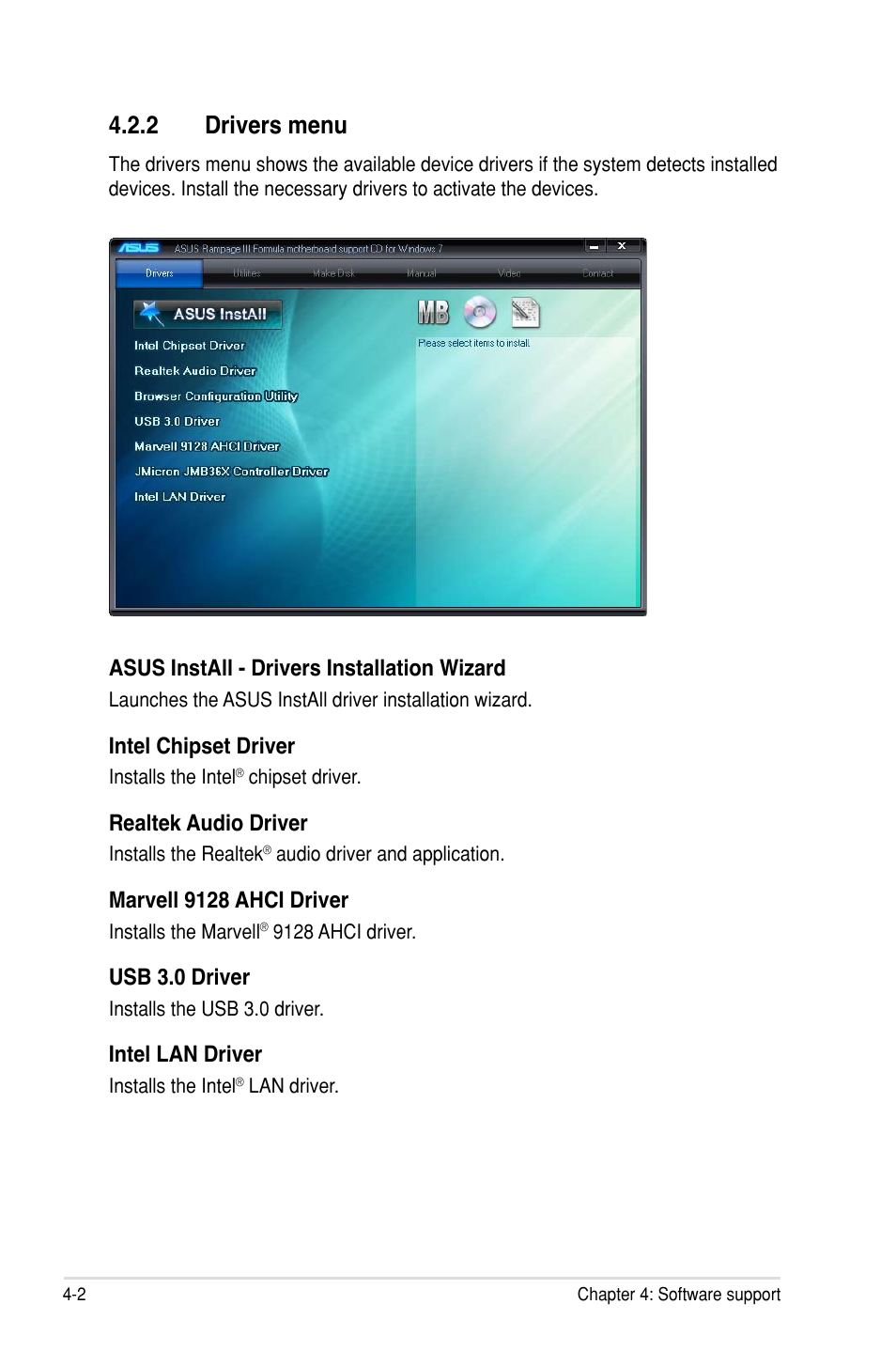Switch to the Drivers tab
The image size is (896, 1351).
(160, 273)
